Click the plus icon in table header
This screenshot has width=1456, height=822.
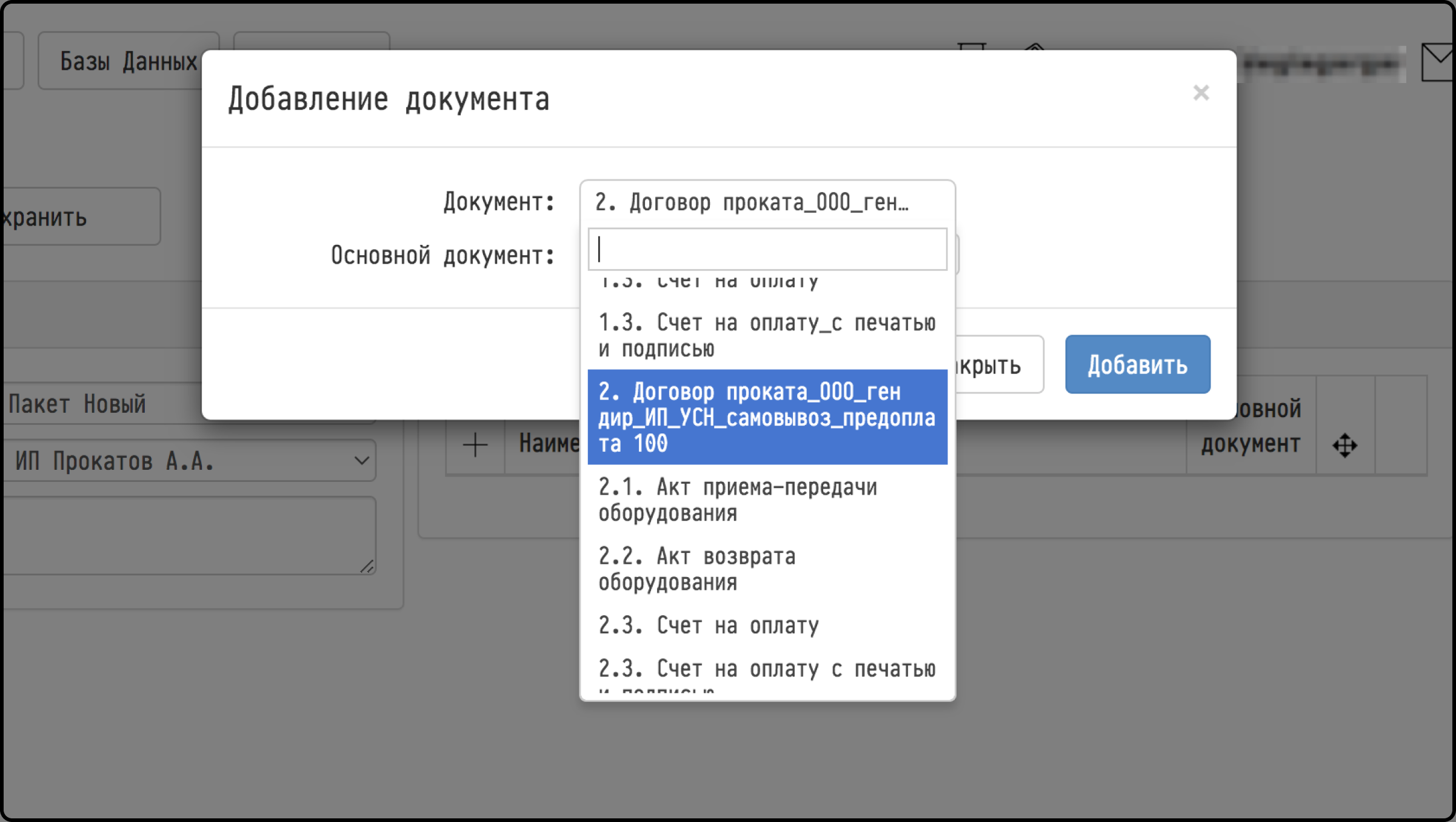click(x=475, y=445)
